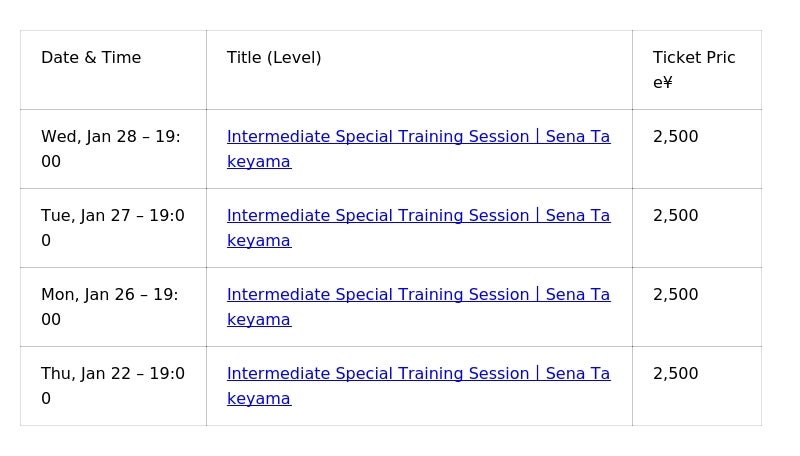The image size is (800, 456).
Task: Select the Wed, Jan 28 – 19:00 date cell
Action: click(x=110, y=149)
